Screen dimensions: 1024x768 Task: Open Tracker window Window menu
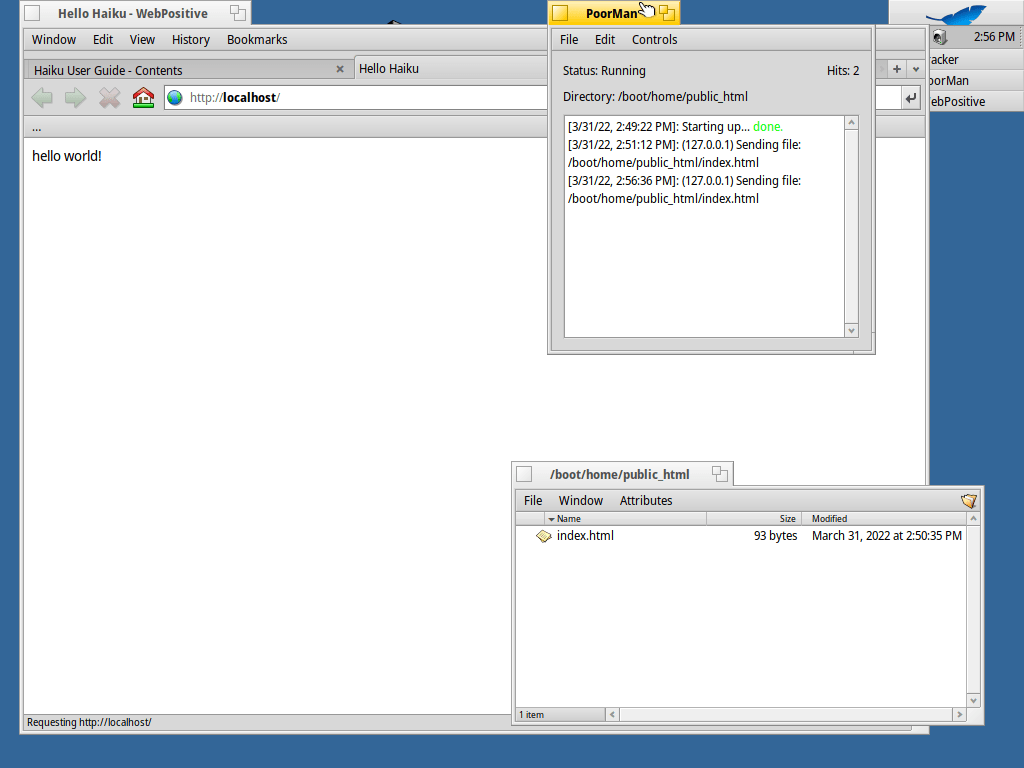click(x=581, y=500)
